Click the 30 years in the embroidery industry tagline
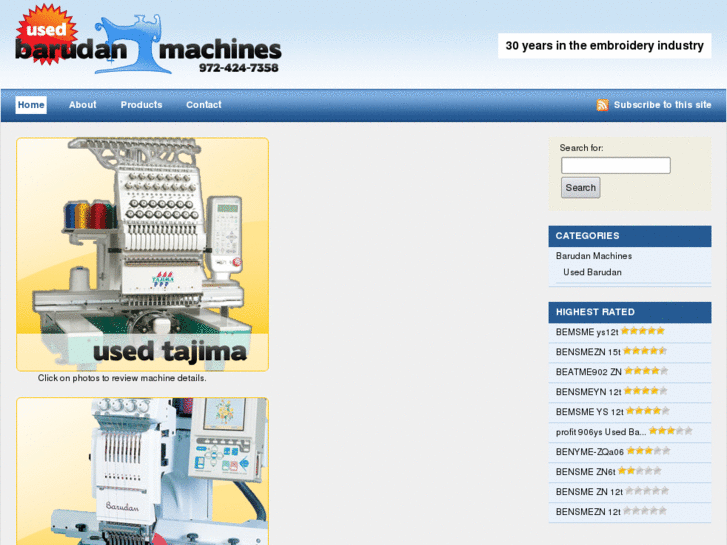The image size is (727, 545). [605, 45]
